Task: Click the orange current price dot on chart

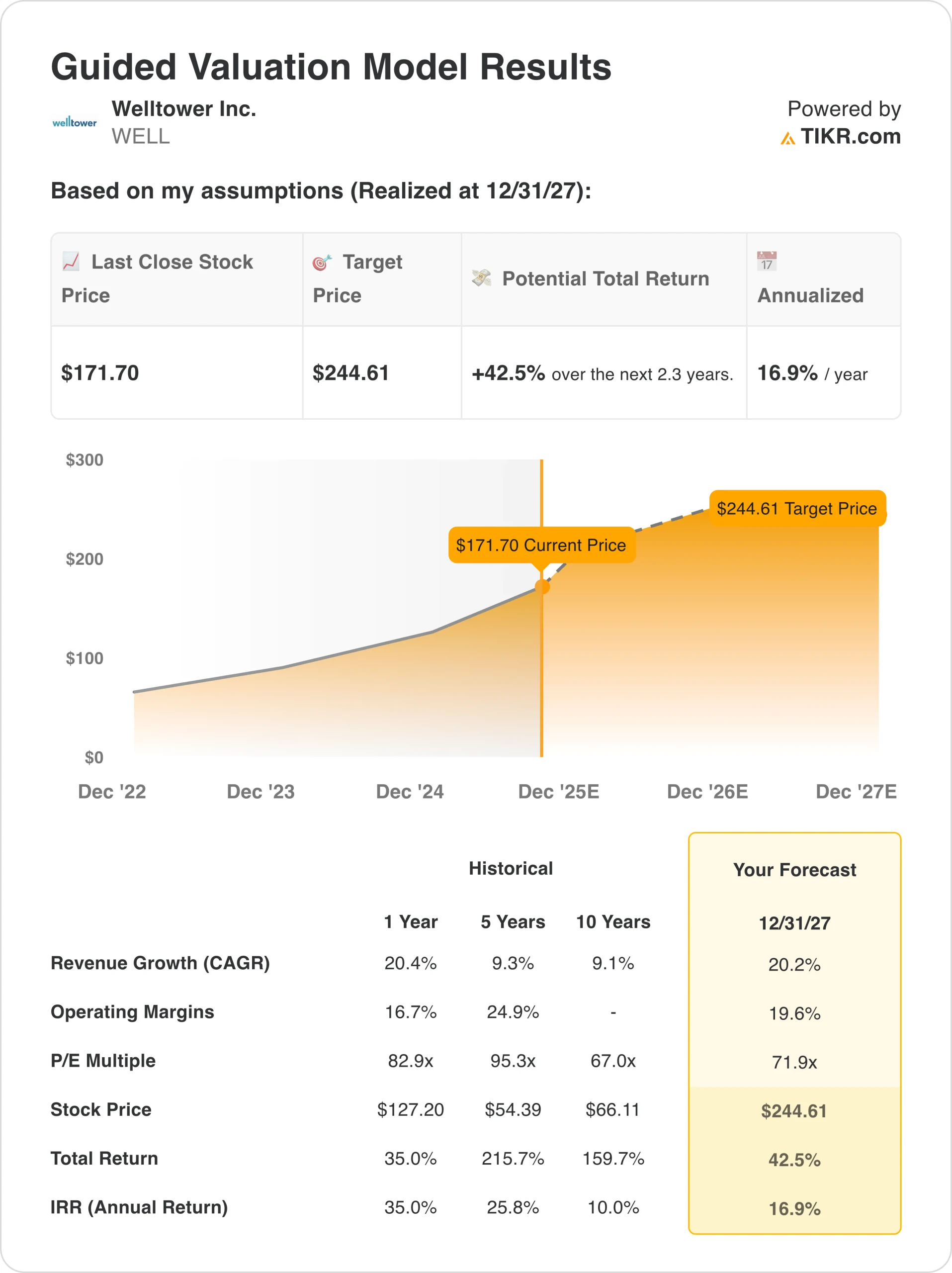Action: pos(542,587)
